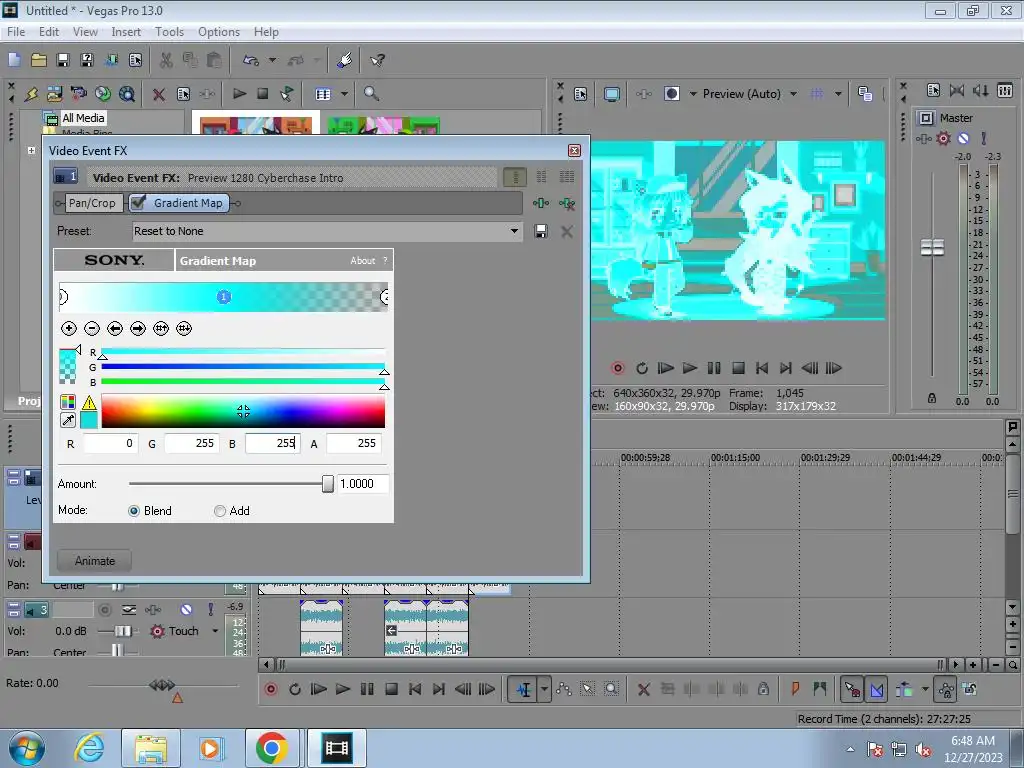
Task: Mute audio track 3
Action: pyautogui.click(x=186, y=609)
